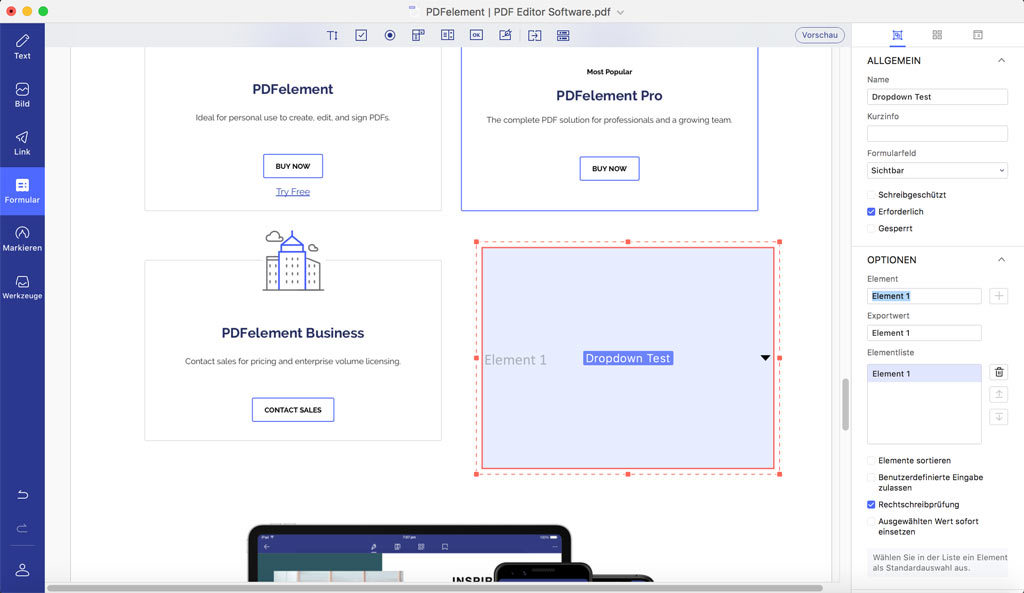Click BUY NOW under PDFelement

[x=293, y=166]
